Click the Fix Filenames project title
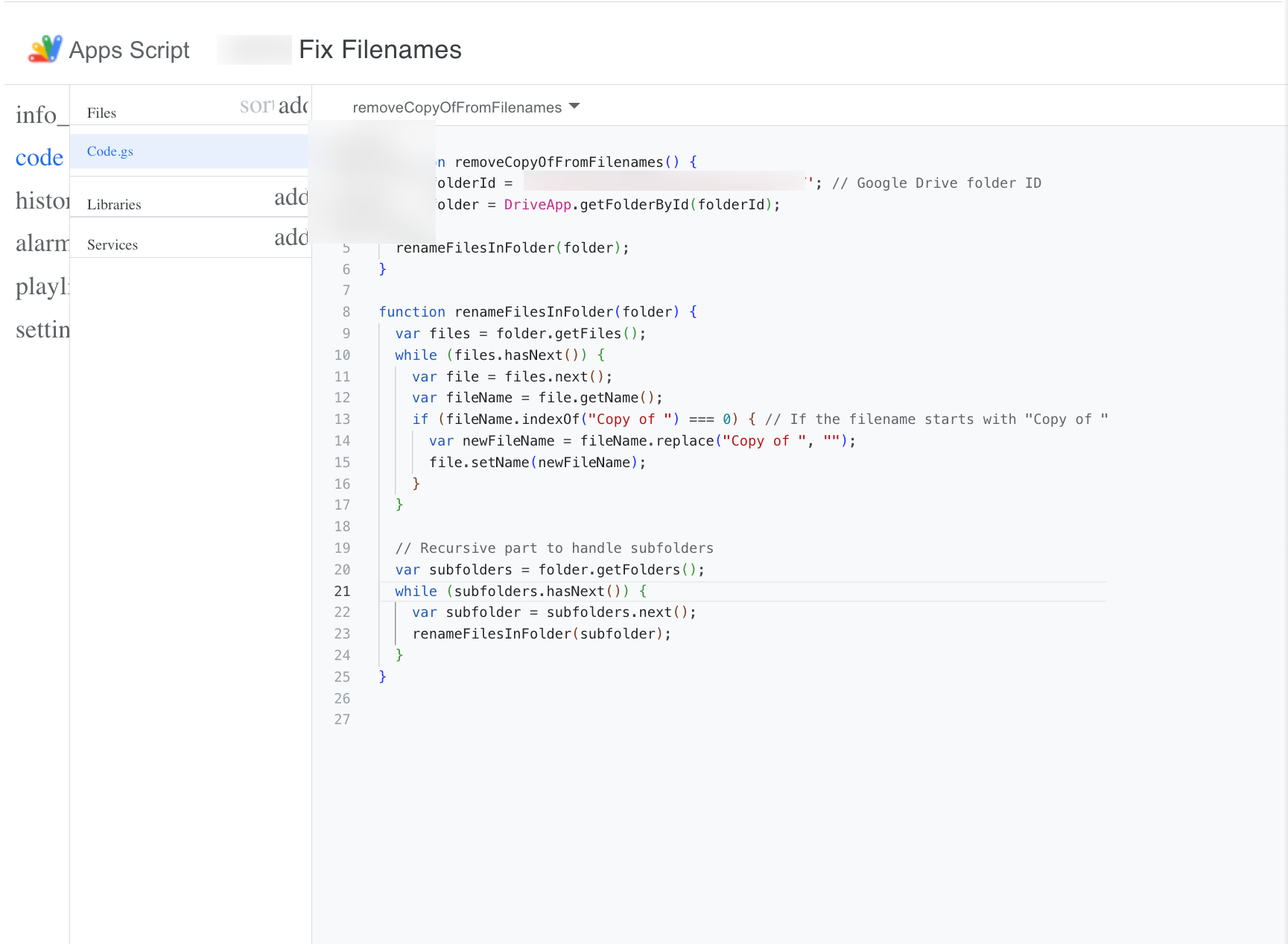Screen dimensions: 1288x944 (380, 50)
